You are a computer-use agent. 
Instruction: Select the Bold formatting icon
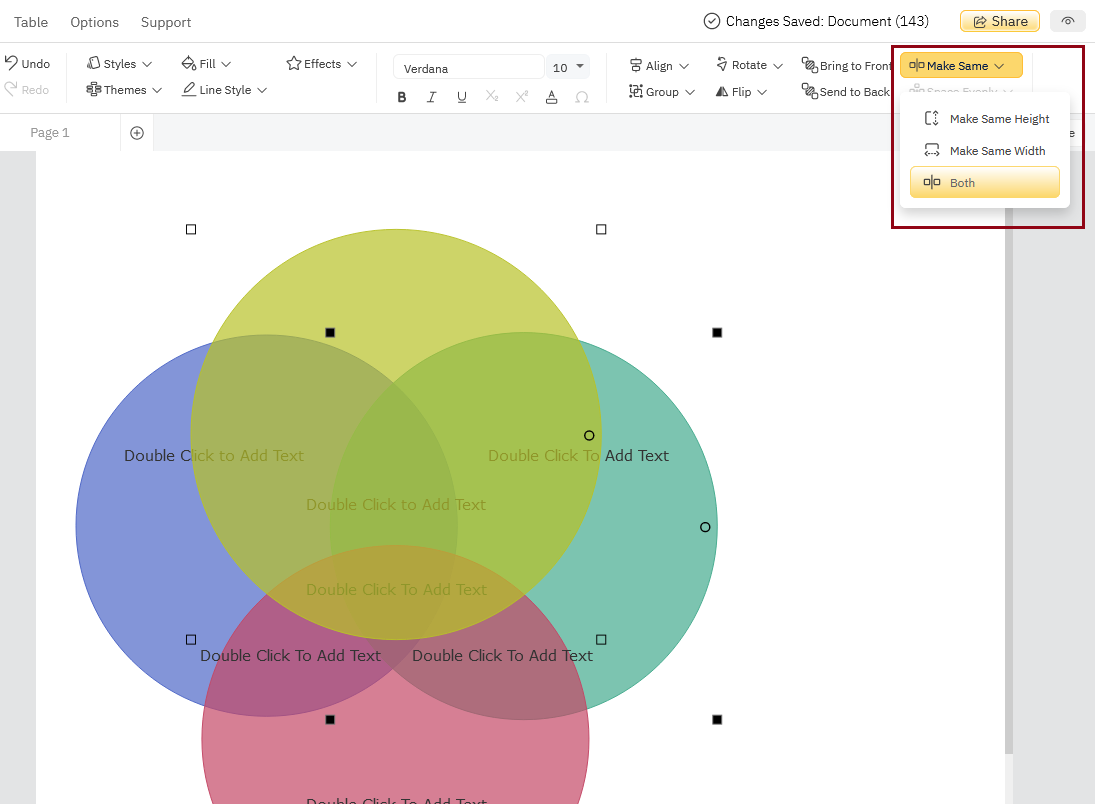(402, 97)
